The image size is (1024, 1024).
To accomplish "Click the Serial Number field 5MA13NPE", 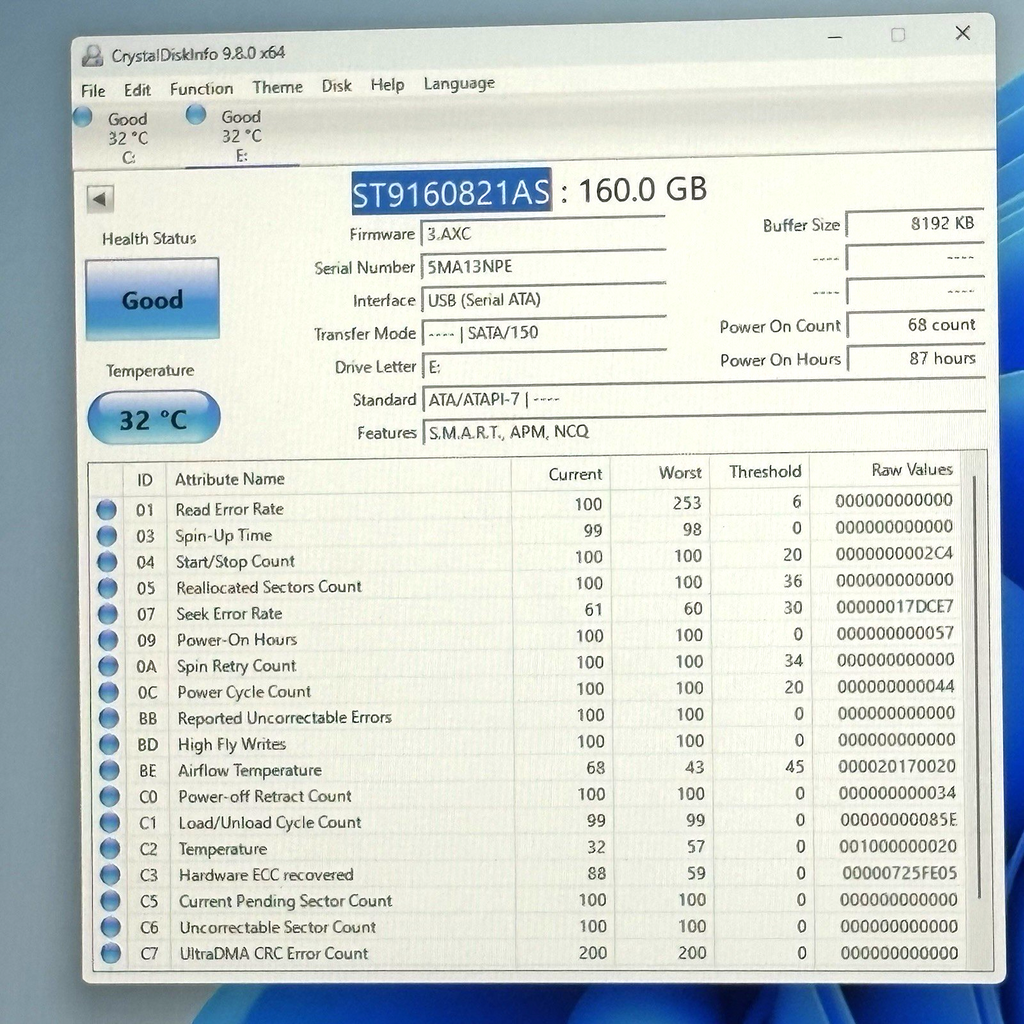I will point(543,267).
